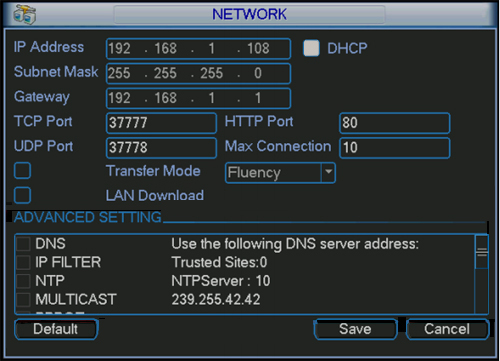The height and width of the screenshot is (361, 500).
Task: Check the IP FILTER setting box
Action: tap(23, 262)
